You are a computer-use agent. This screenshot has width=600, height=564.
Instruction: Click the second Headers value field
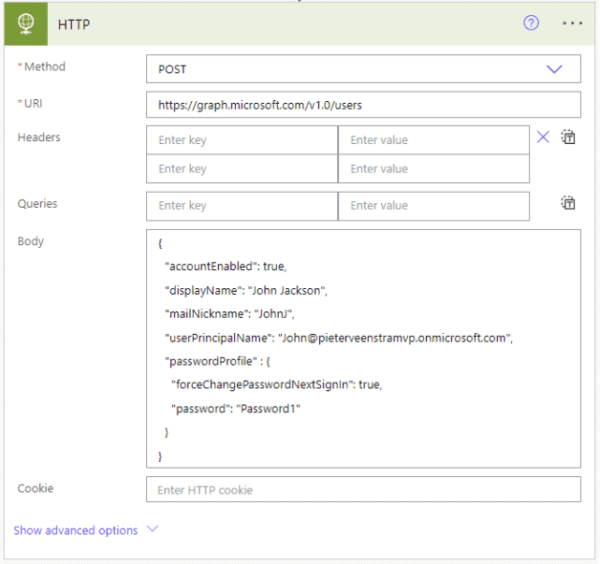point(433,169)
